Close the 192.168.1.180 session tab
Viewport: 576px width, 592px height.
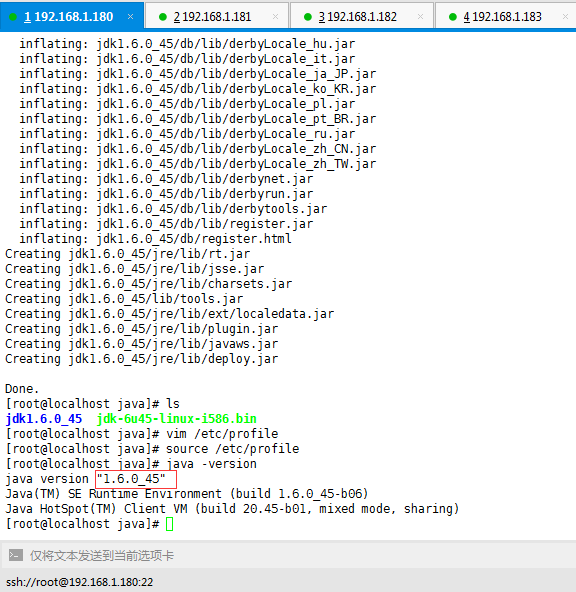[131, 17]
